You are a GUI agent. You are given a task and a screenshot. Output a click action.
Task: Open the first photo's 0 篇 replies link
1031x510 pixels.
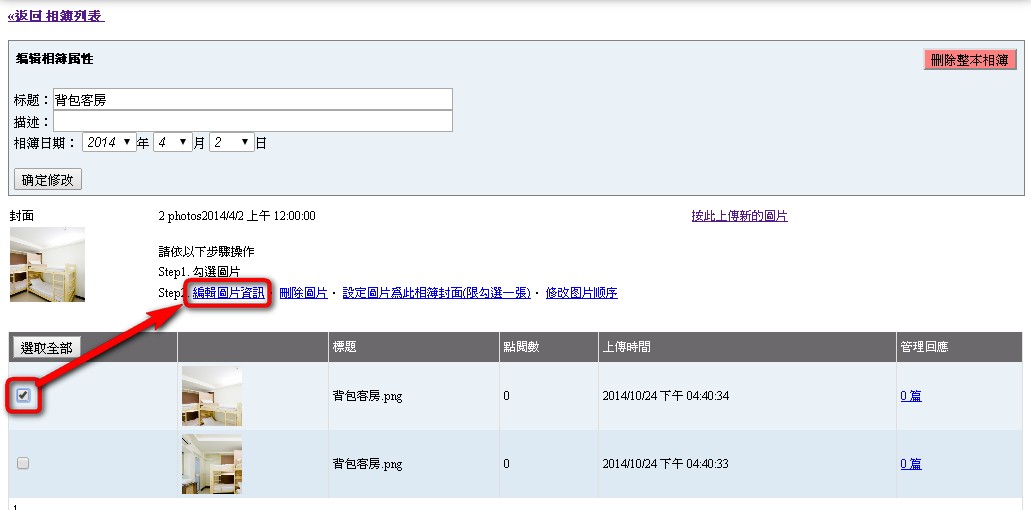[x=911, y=396]
